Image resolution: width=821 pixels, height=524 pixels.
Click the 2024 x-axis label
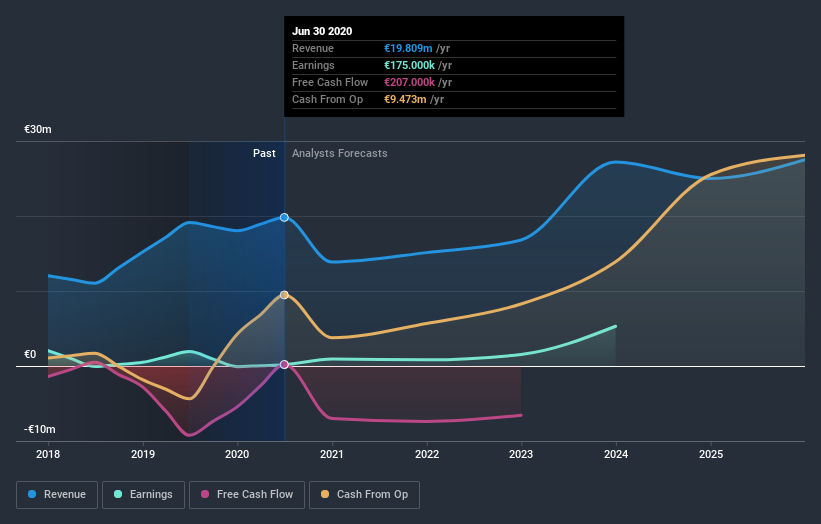coord(616,454)
